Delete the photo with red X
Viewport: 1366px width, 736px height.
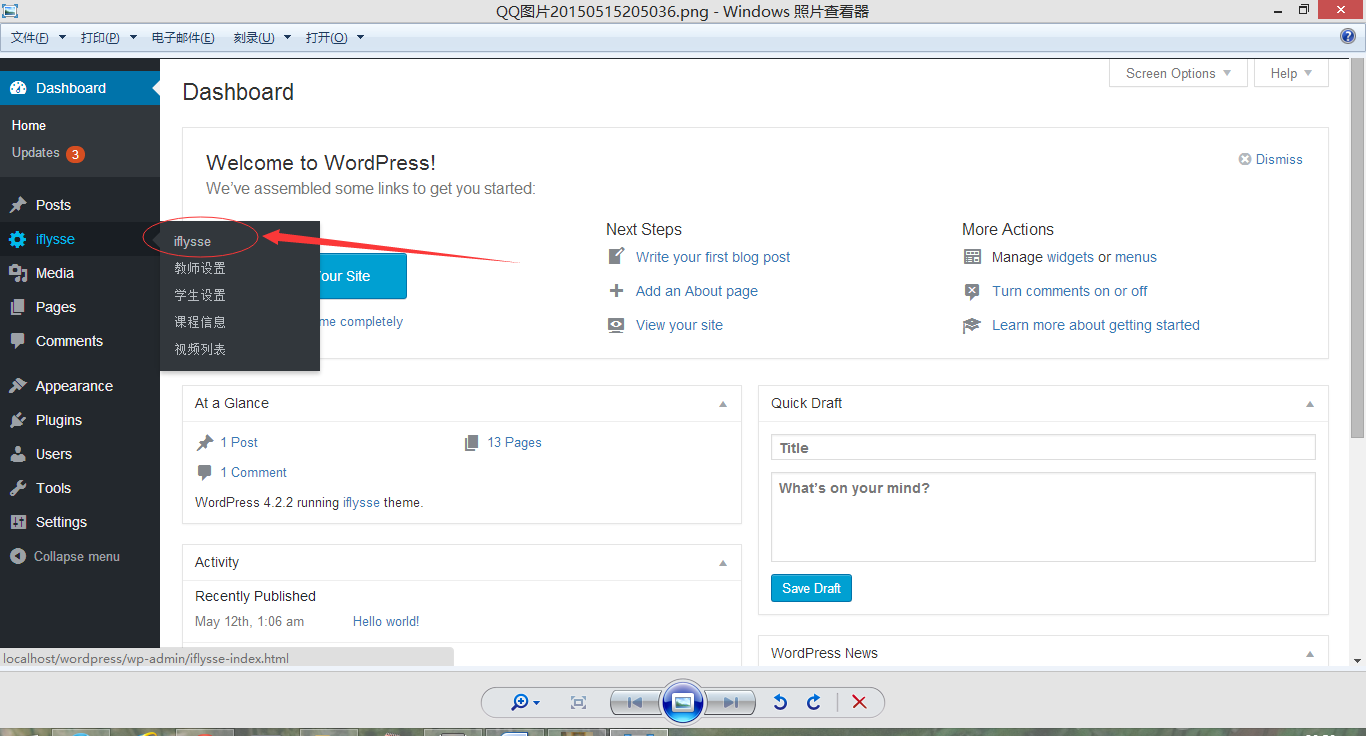[x=859, y=702]
